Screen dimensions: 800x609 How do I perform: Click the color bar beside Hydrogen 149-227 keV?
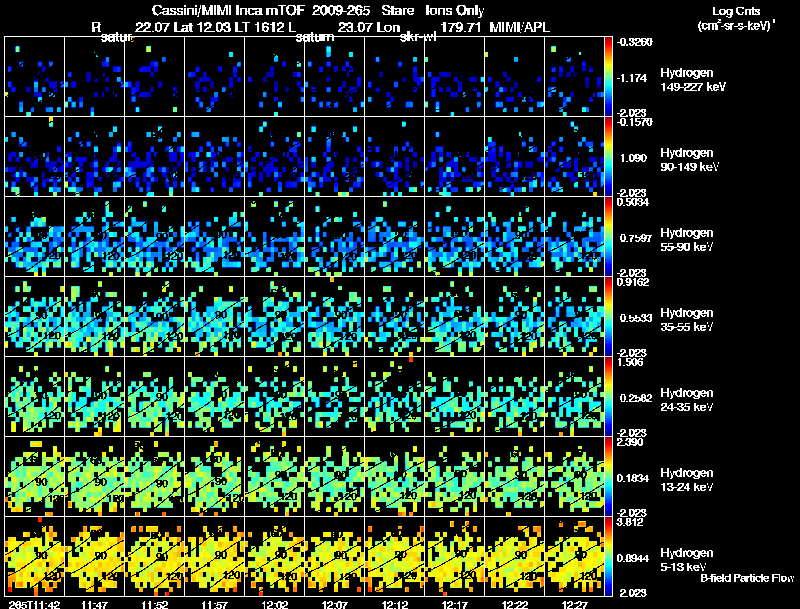[608, 77]
